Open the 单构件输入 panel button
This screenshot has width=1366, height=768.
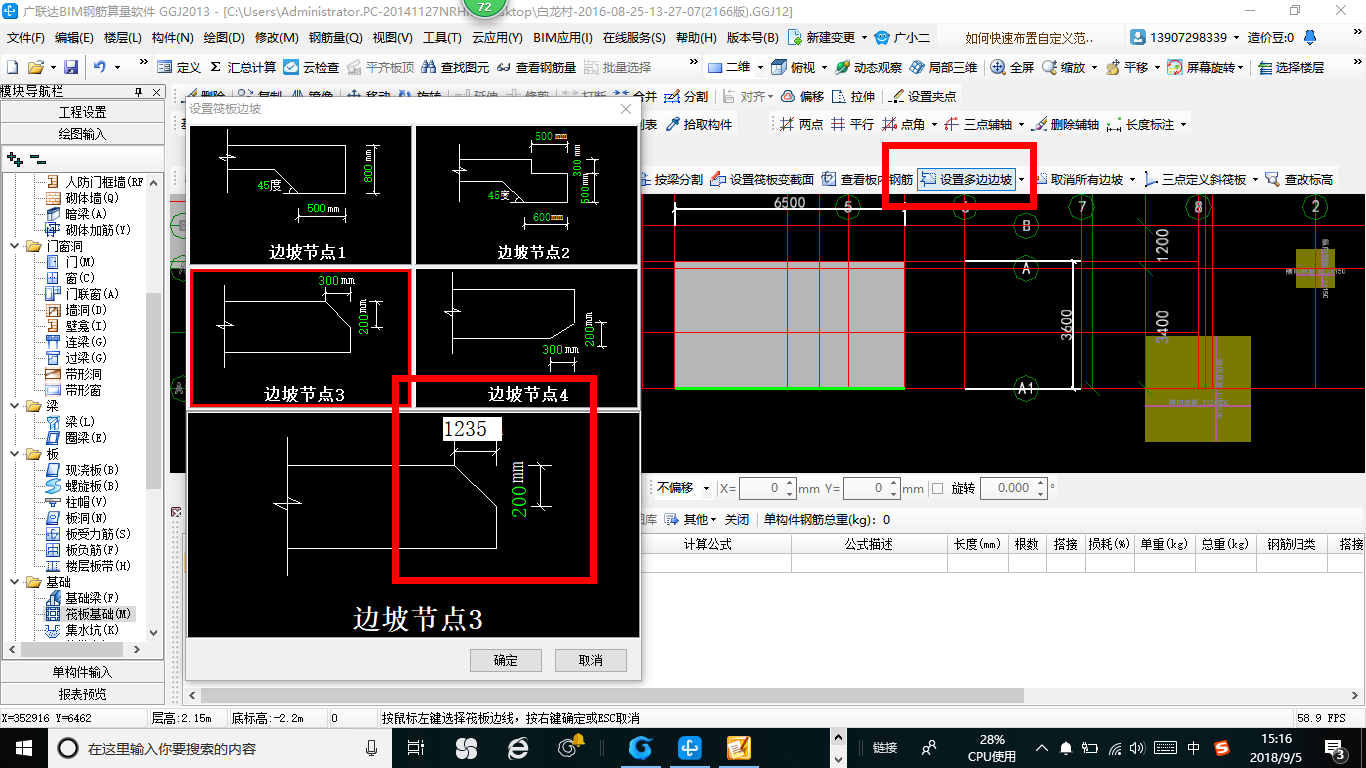pyautogui.click(x=82, y=672)
